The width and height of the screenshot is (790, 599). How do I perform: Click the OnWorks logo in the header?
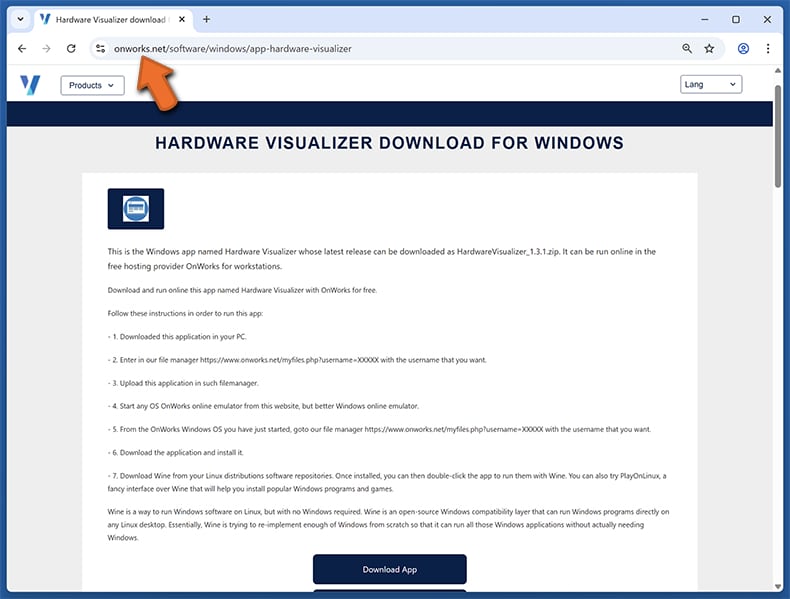pyautogui.click(x=30, y=85)
